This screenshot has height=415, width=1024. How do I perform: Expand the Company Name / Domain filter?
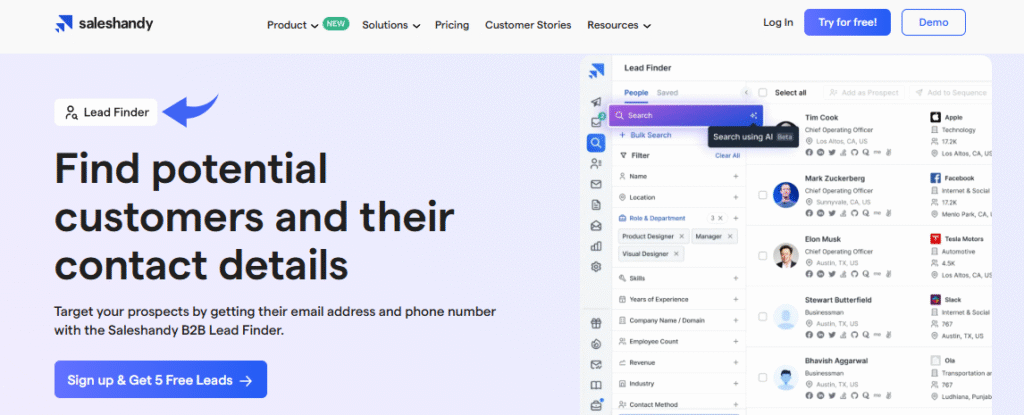(736, 320)
